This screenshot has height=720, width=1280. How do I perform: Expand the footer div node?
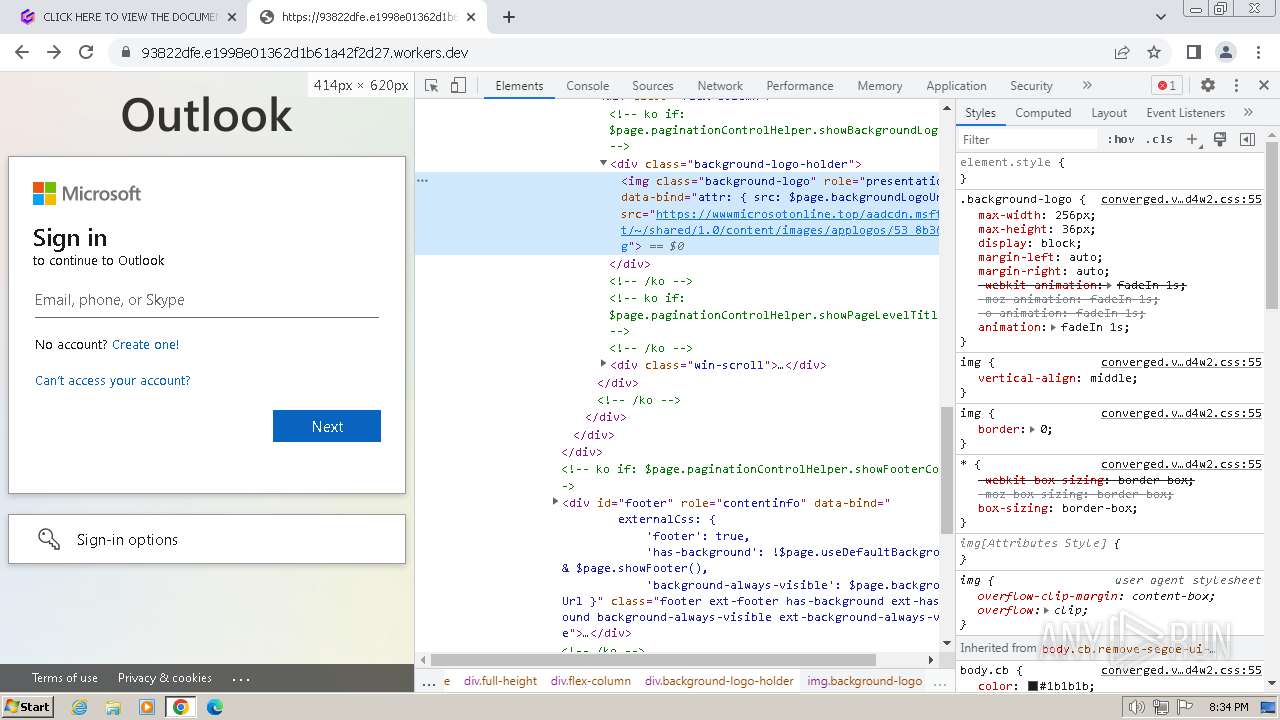tap(555, 502)
